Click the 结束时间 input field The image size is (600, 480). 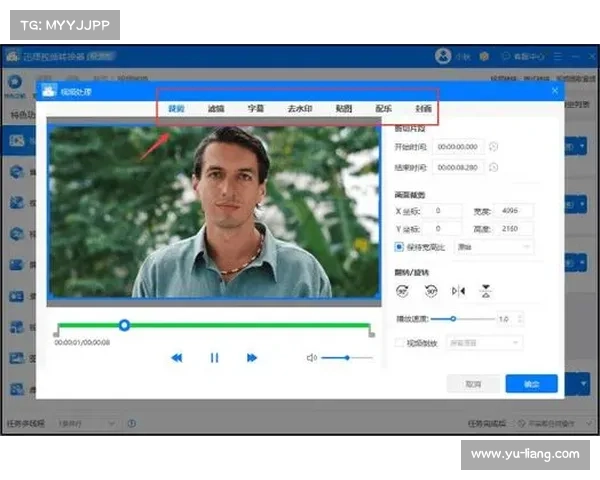tap(458, 167)
